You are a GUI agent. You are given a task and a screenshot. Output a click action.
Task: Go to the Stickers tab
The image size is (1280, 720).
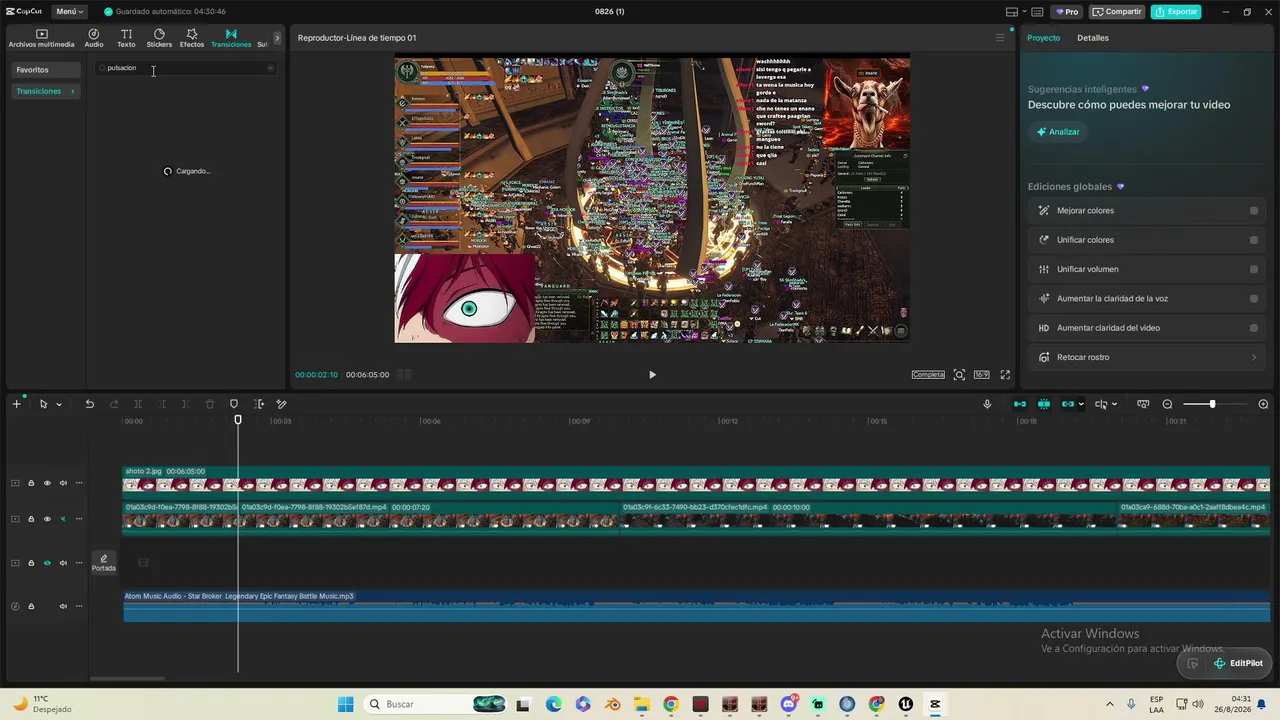(159, 38)
